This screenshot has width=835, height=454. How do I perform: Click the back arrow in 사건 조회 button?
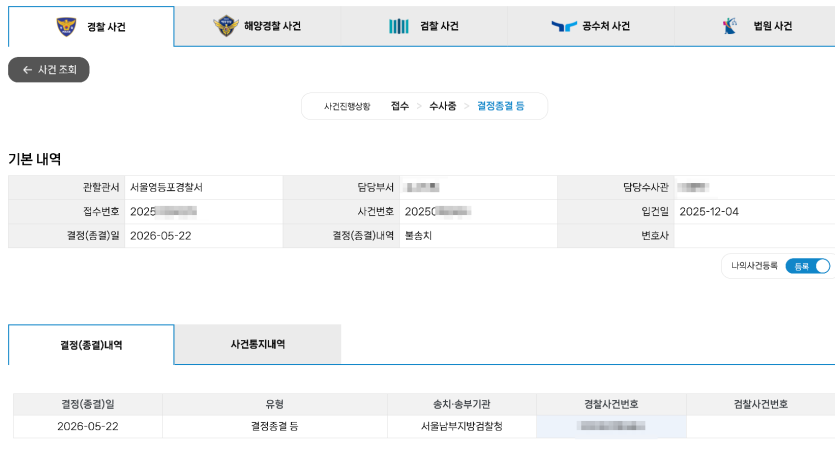coord(27,70)
